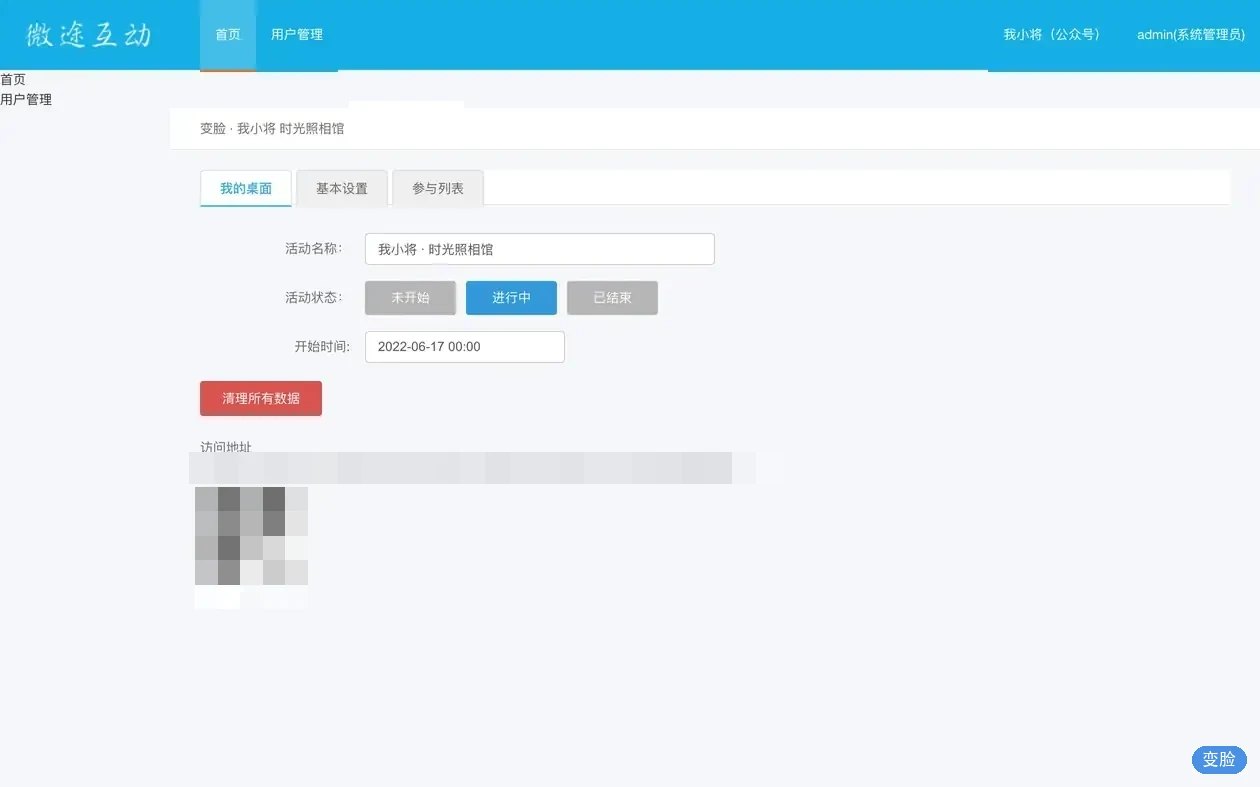The image size is (1260, 787).
Task: Click the 变脸 floating badge button
Action: [x=1219, y=759]
